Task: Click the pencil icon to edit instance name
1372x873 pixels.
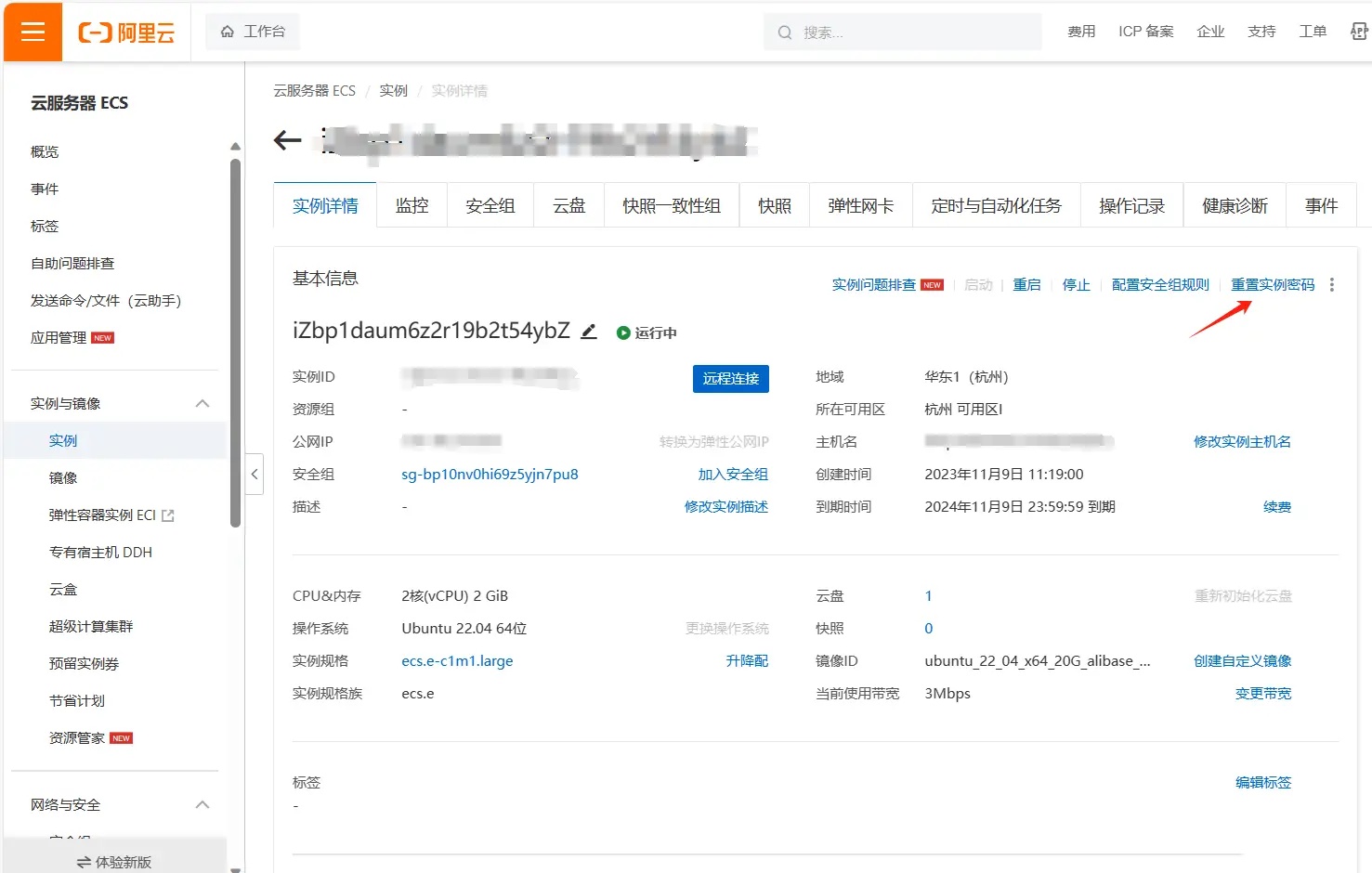Action: (589, 332)
